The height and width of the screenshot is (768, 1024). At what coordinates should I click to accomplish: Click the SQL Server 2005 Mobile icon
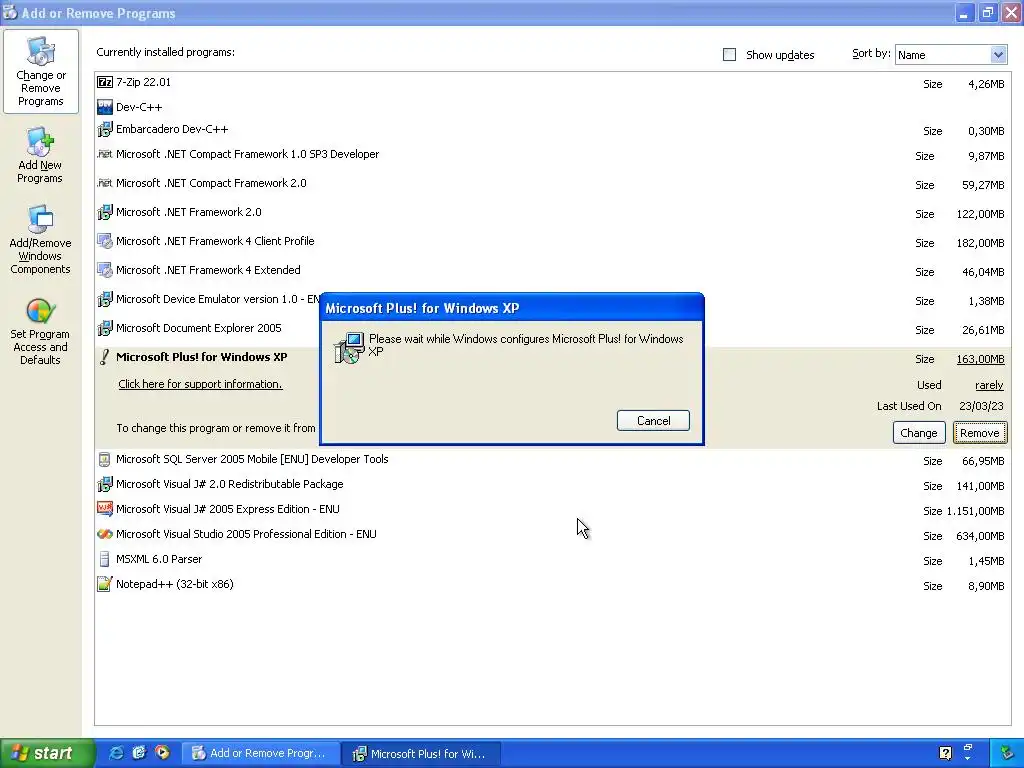pos(104,459)
